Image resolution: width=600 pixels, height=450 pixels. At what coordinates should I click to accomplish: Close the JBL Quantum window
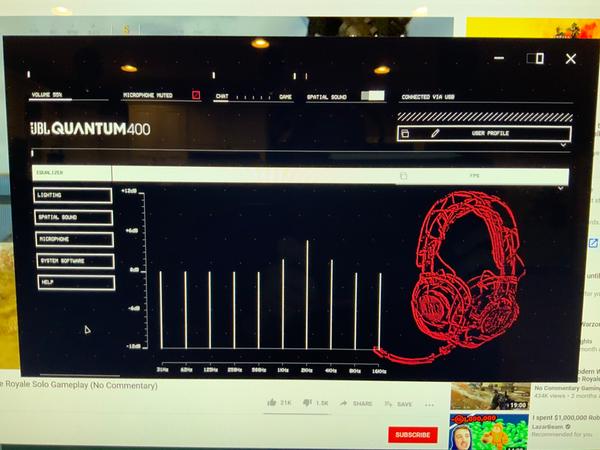tap(571, 59)
